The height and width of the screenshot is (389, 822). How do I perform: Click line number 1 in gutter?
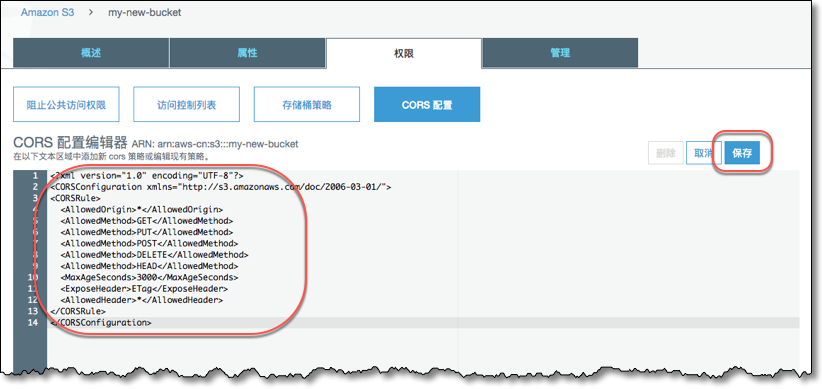(35, 176)
